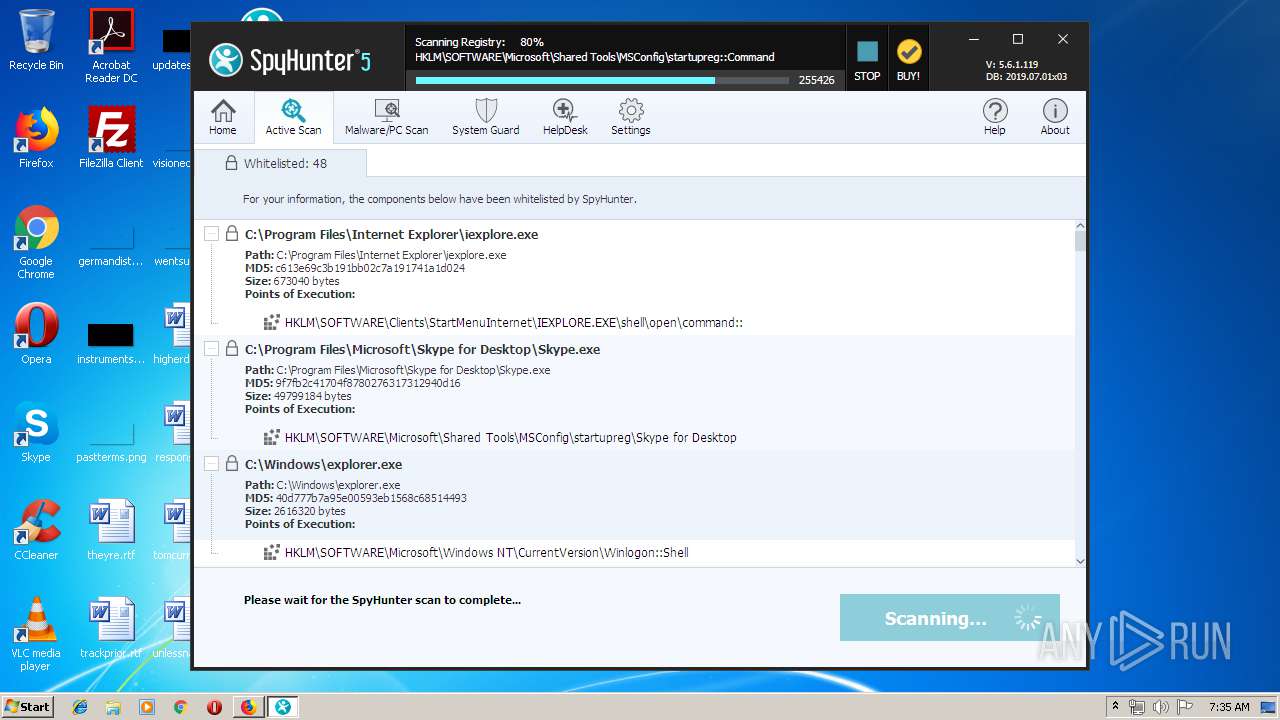Click the registry icon for Skype for Desktop startupreg
The width and height of the screenshot is (1280, 720).
(x=271, y=437)
